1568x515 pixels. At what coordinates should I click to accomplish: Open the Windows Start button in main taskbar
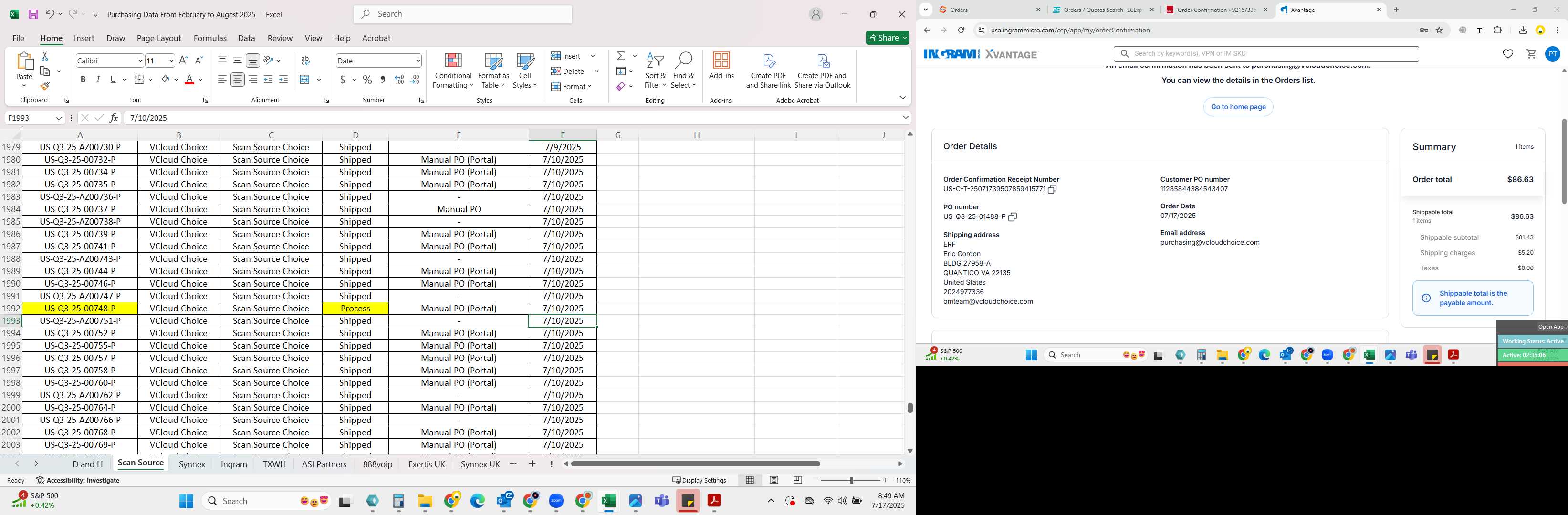pyautogui.click(x=186, y=501)
